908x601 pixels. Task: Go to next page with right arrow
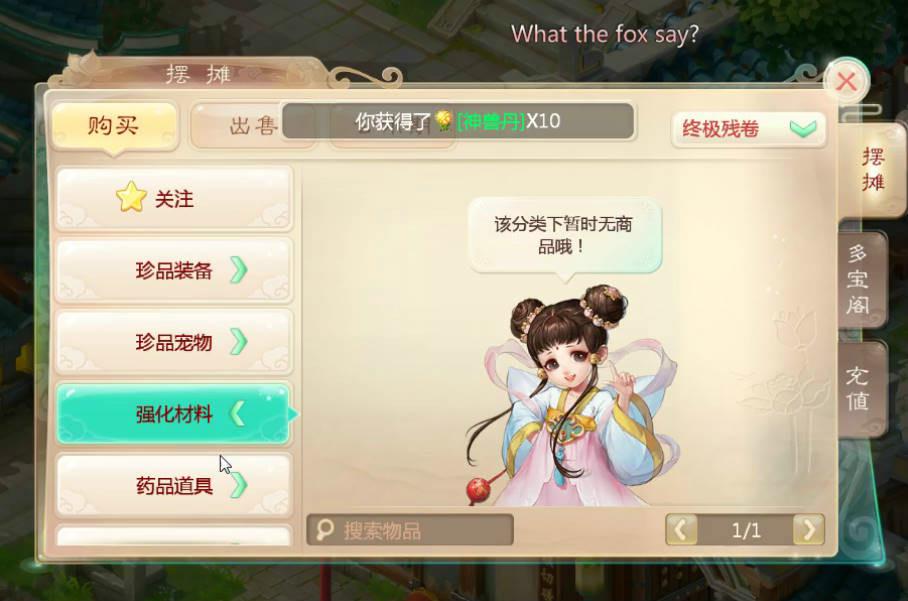click(808, 529)
